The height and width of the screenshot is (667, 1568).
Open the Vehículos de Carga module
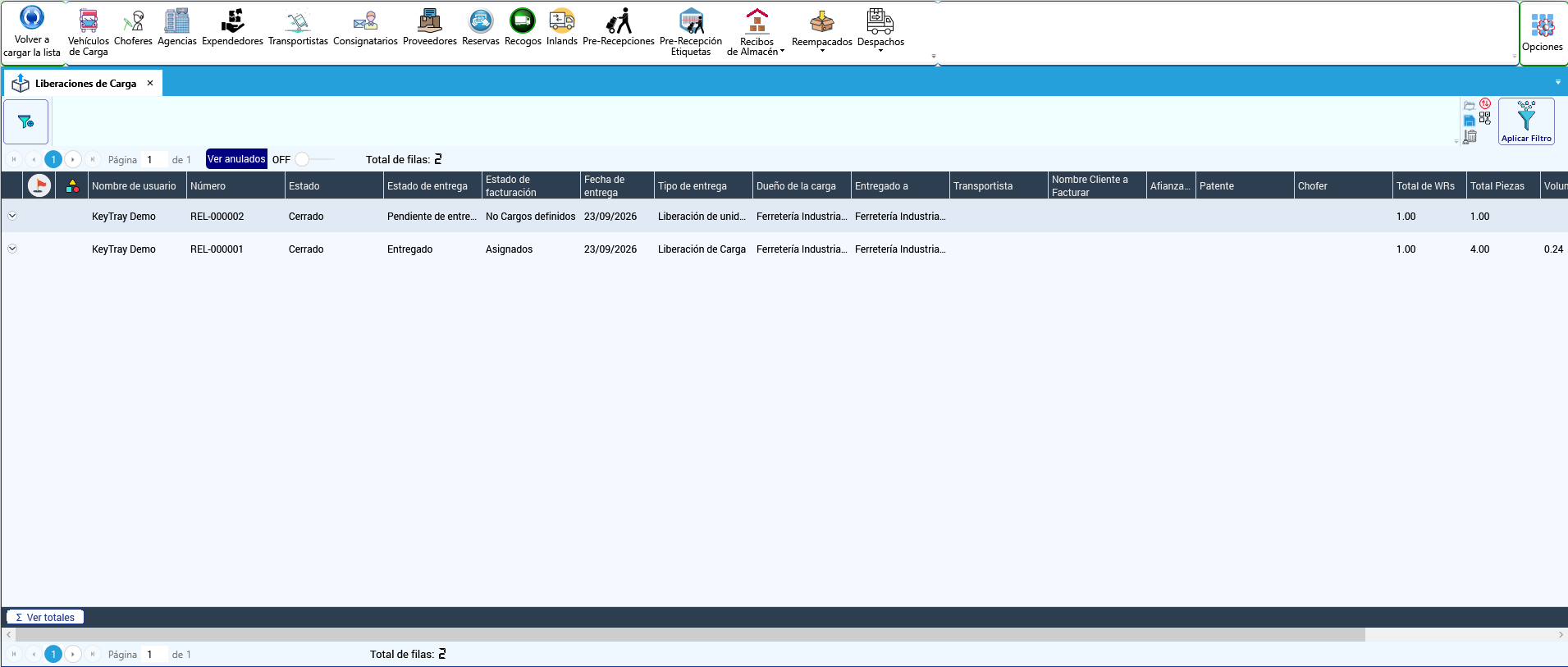[x=88, y=33]
